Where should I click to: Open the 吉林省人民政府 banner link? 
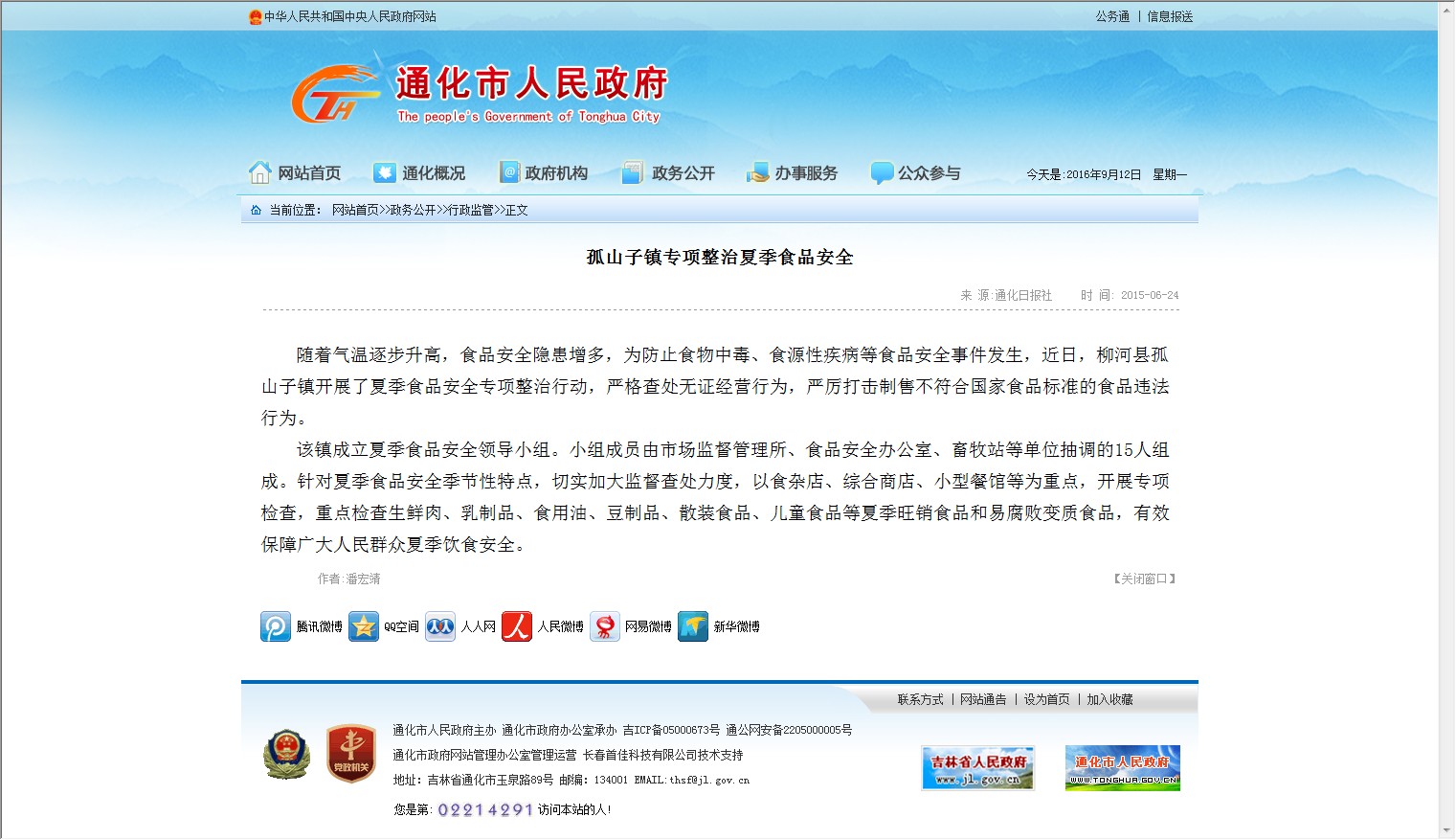tap(977, 768)
